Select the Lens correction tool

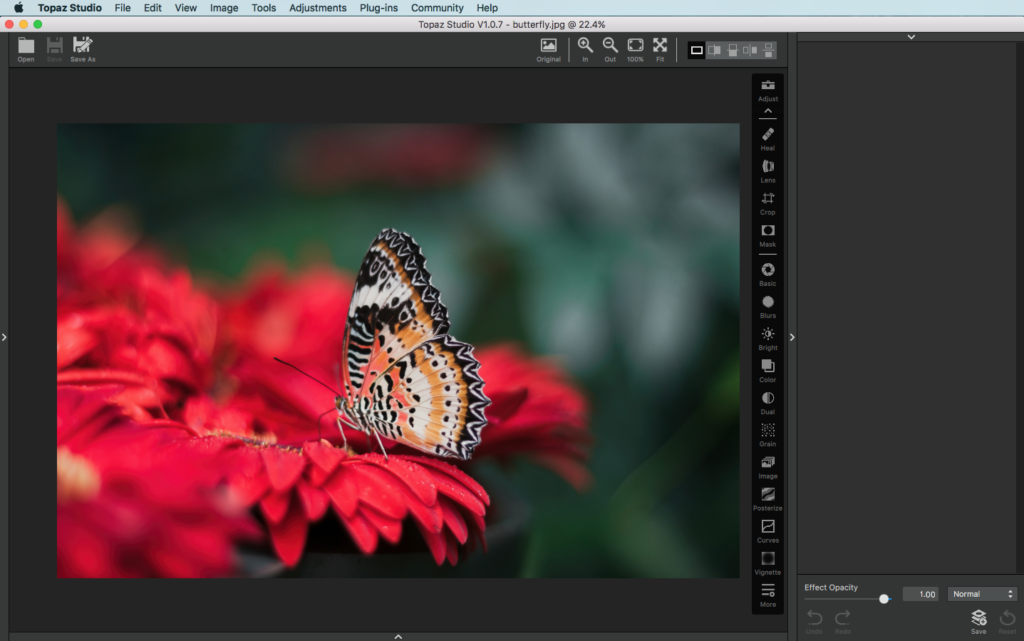pos(768,171)
